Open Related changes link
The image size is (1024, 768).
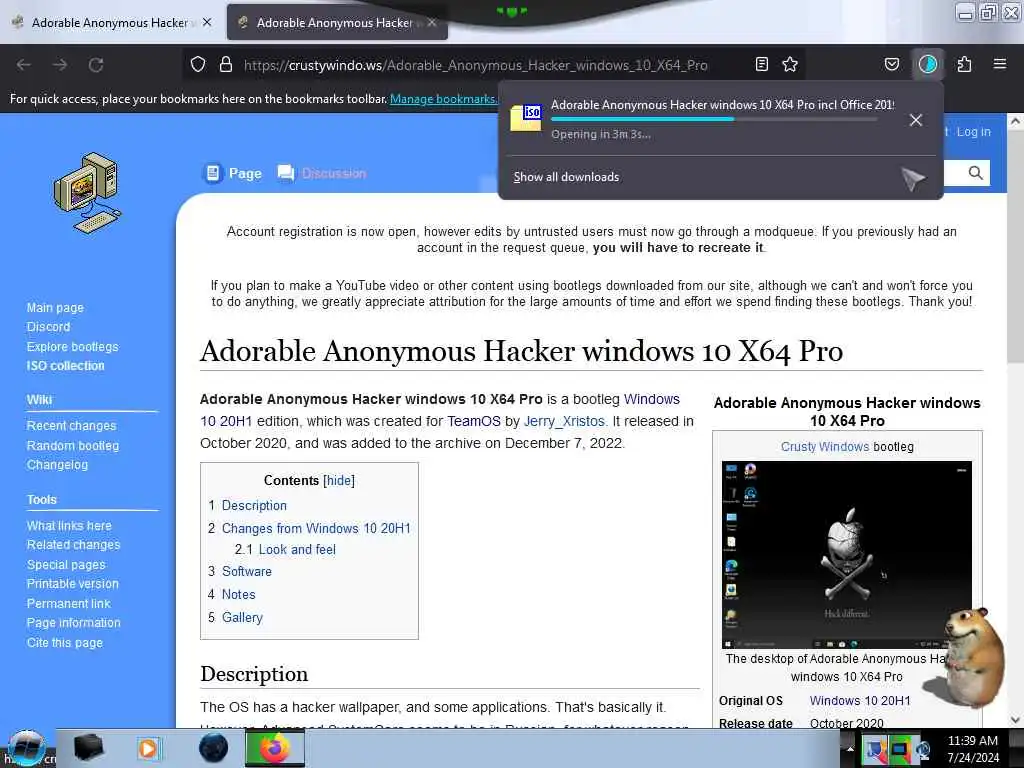tap(73, 545)
